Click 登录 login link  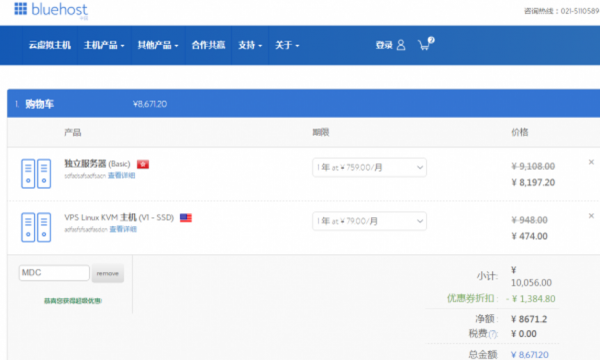[x=384, y=45]
